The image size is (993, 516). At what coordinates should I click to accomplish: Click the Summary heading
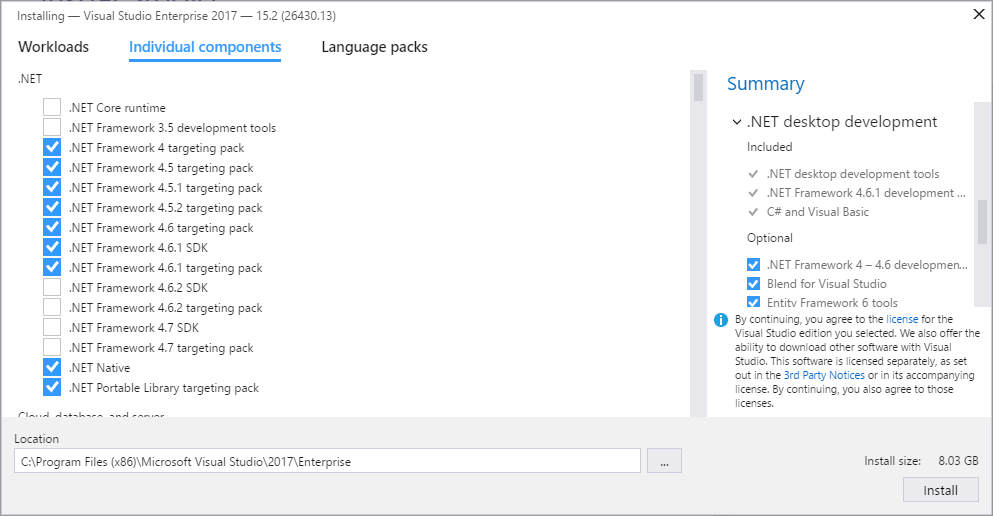765,84
